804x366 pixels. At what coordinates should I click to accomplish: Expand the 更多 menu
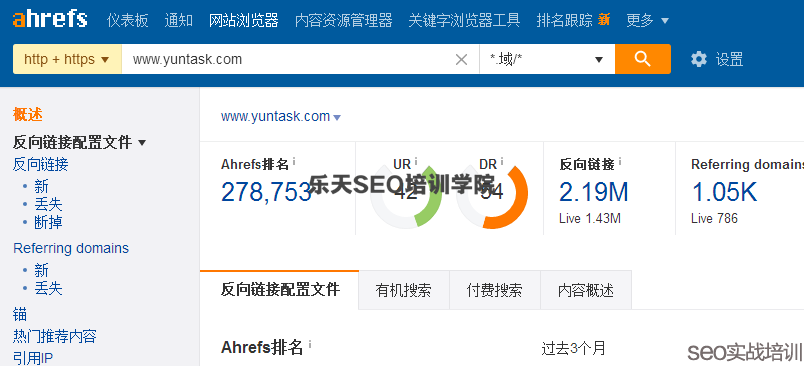[x=647, y=21]
